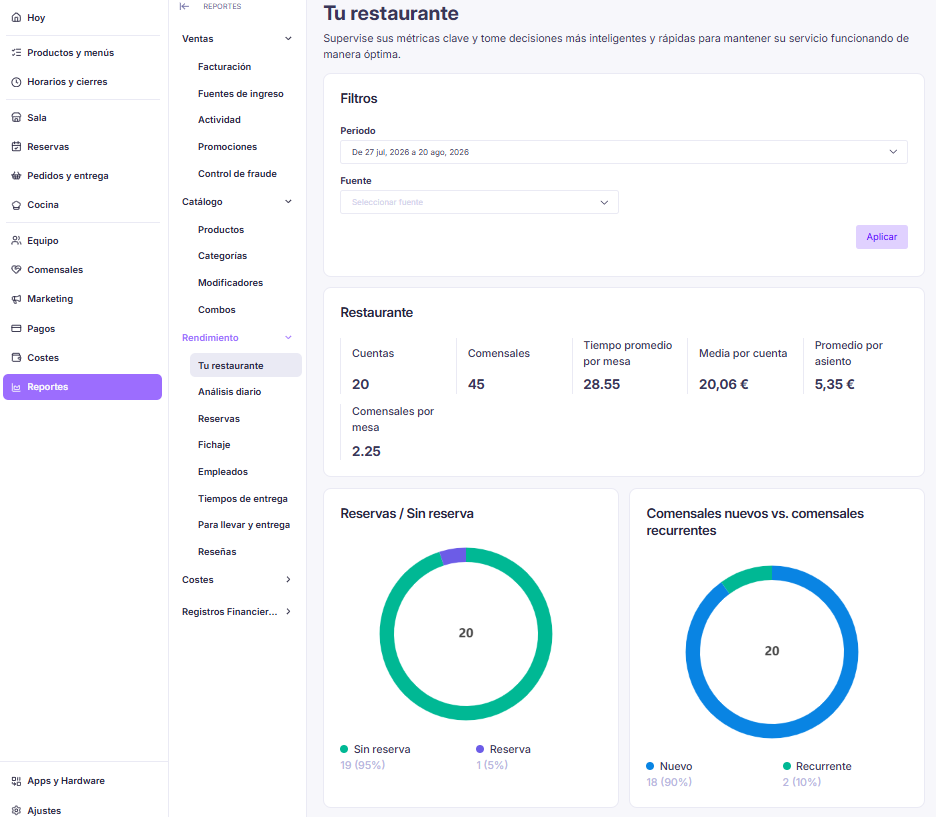Click the Recurrente legend green dot
The height and width of the screenshot is (817, 936).
tap(787, 766)
